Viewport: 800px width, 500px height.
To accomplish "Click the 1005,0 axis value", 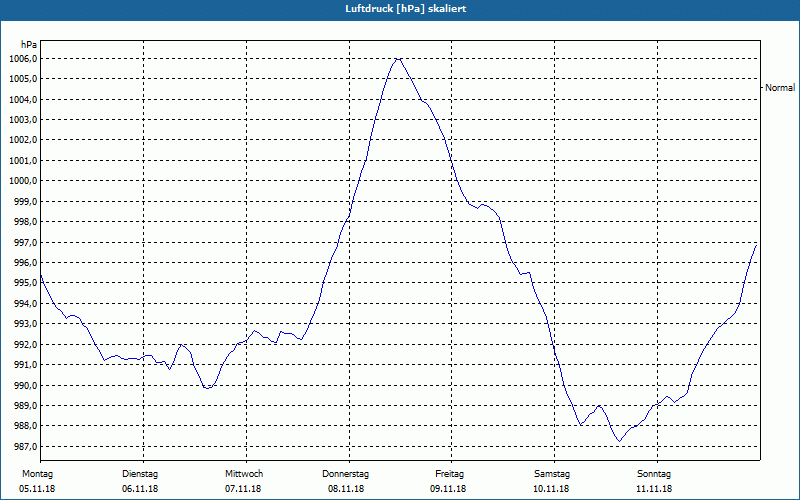I will tap(23, 79).
